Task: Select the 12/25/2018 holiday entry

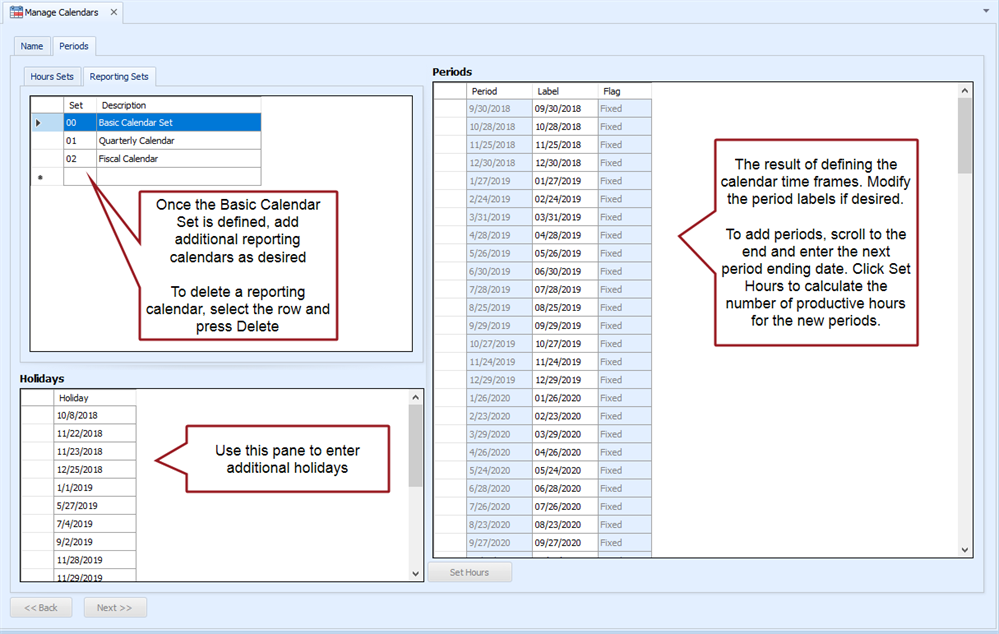Action: tap(95, 470)
